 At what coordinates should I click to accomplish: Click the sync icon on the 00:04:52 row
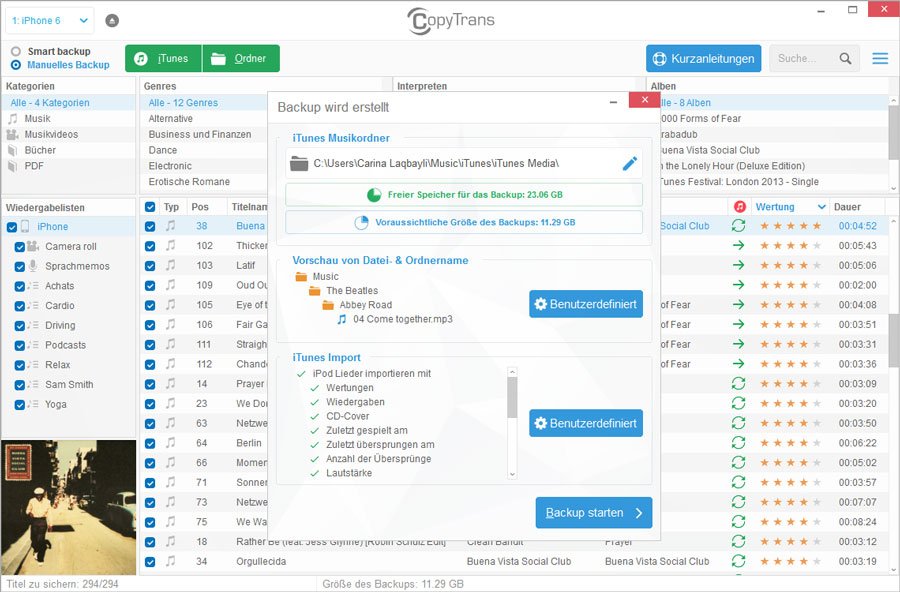[739, 226]
